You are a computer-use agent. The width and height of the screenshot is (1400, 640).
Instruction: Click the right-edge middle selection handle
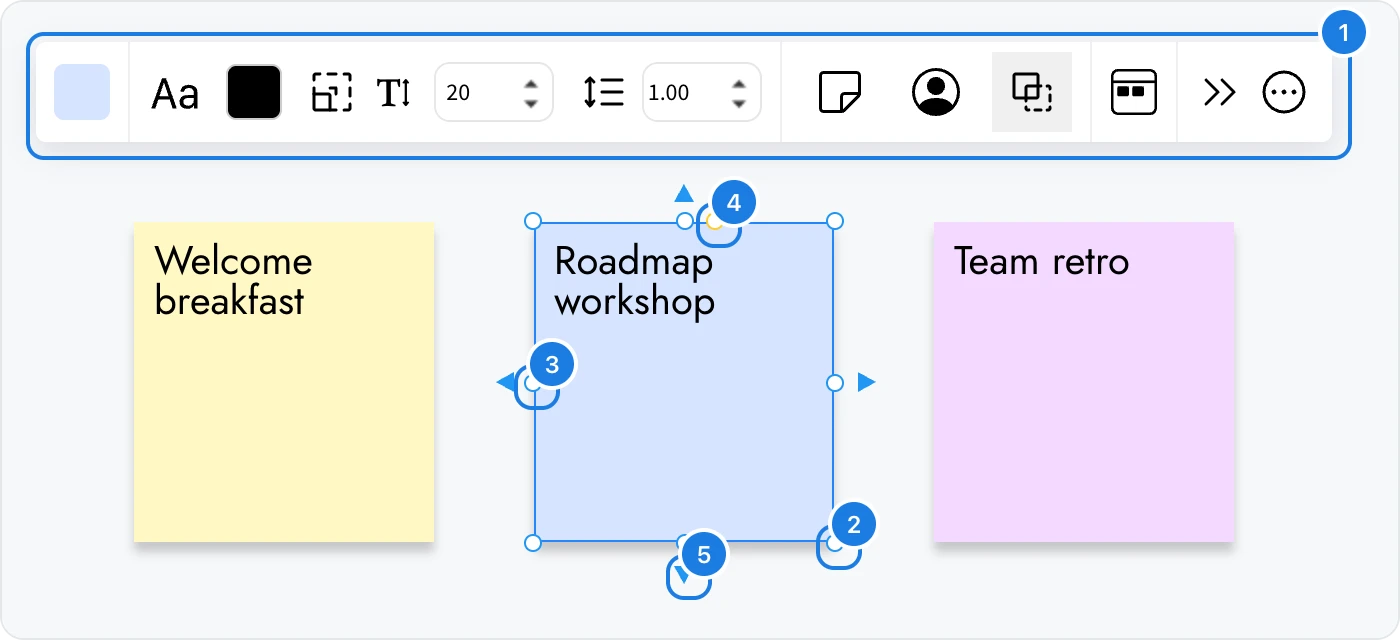835,382
